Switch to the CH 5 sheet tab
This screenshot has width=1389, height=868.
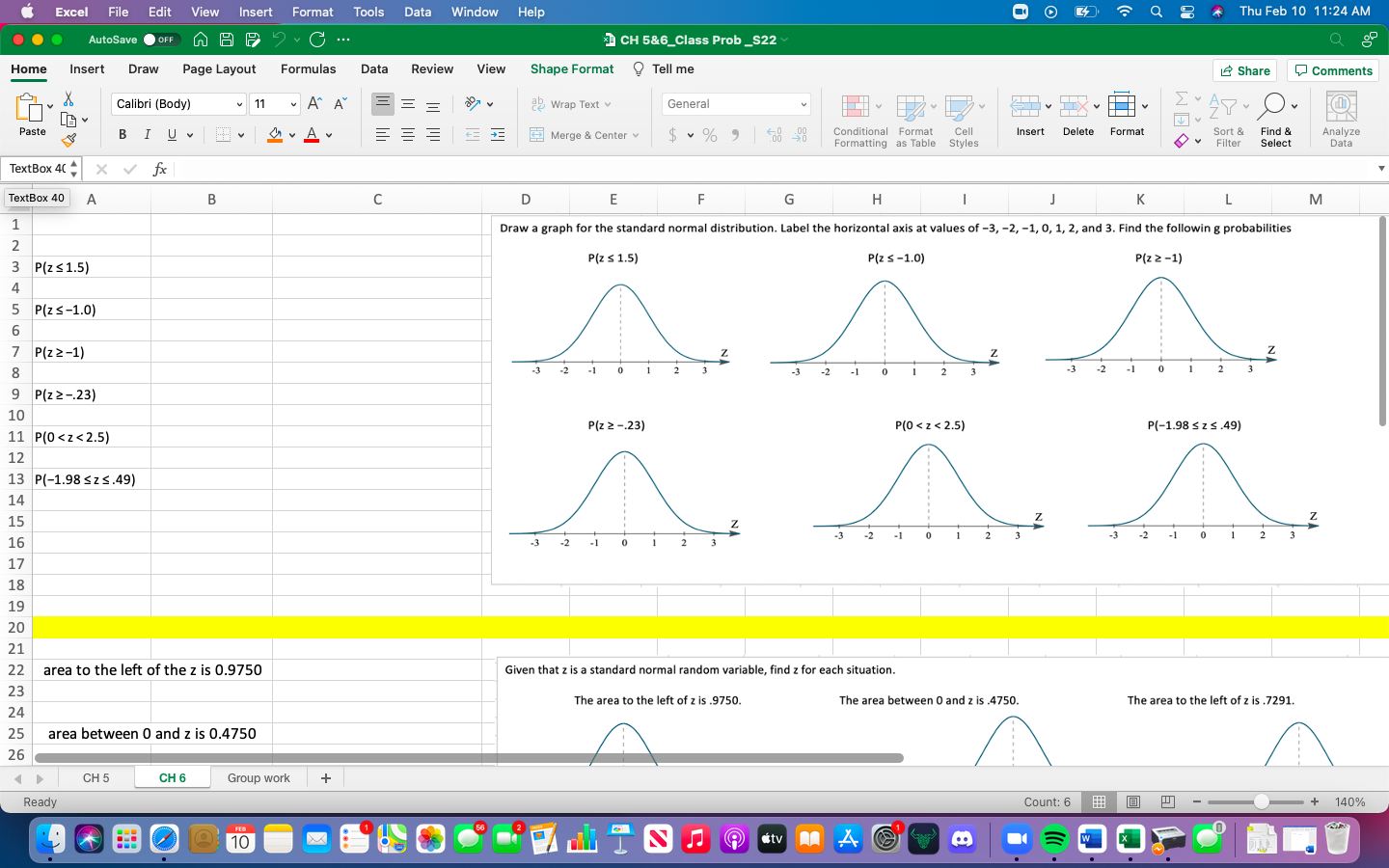point(96,777)
